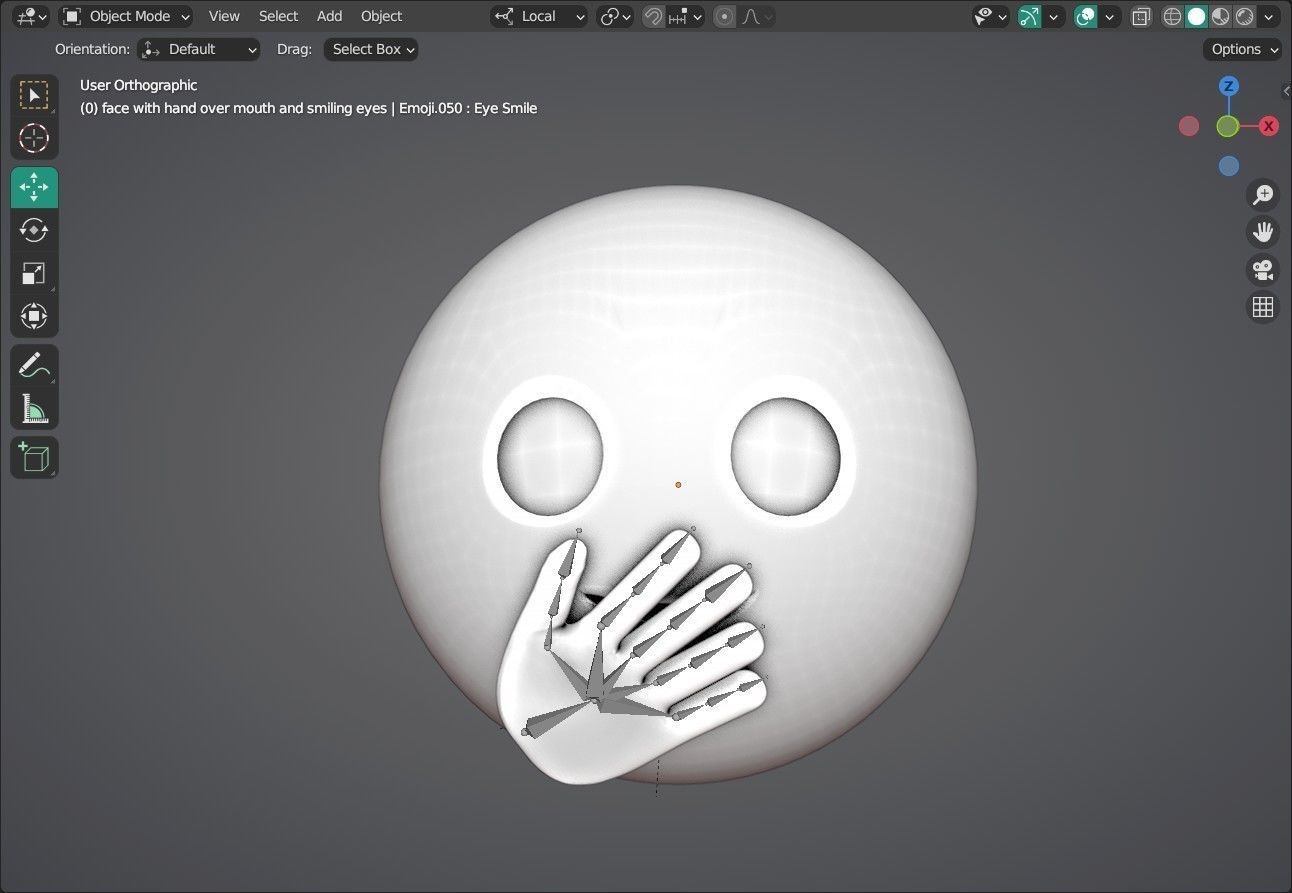Select the Scale tool
Image resolution: width=1292 pixels, height=893 pixels.
[34, 273]
